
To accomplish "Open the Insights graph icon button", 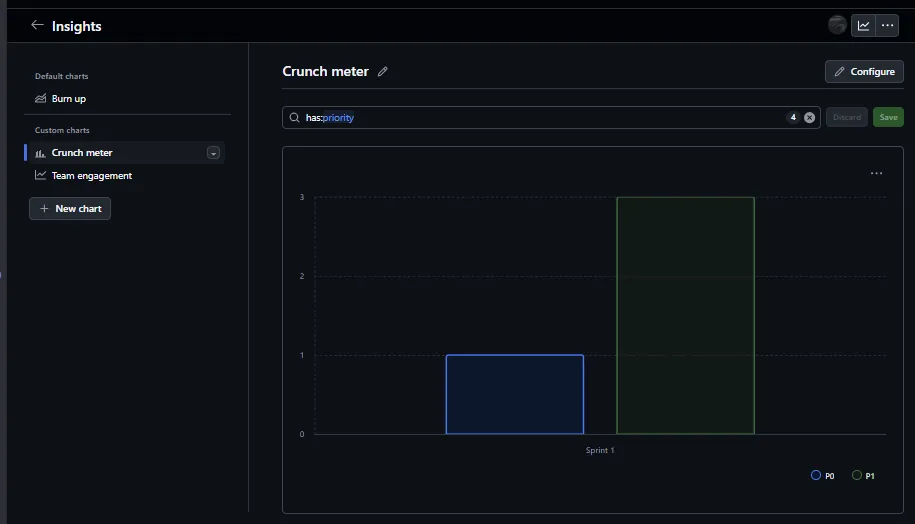I will tap(863, 26).
